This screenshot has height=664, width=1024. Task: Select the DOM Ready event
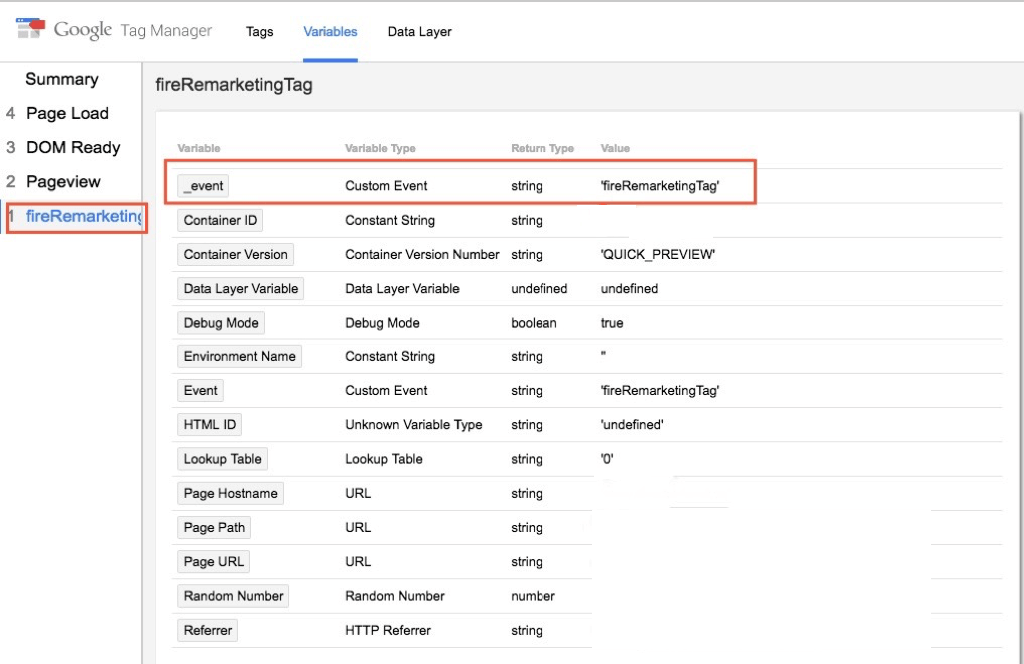click(x=73, y=147)
